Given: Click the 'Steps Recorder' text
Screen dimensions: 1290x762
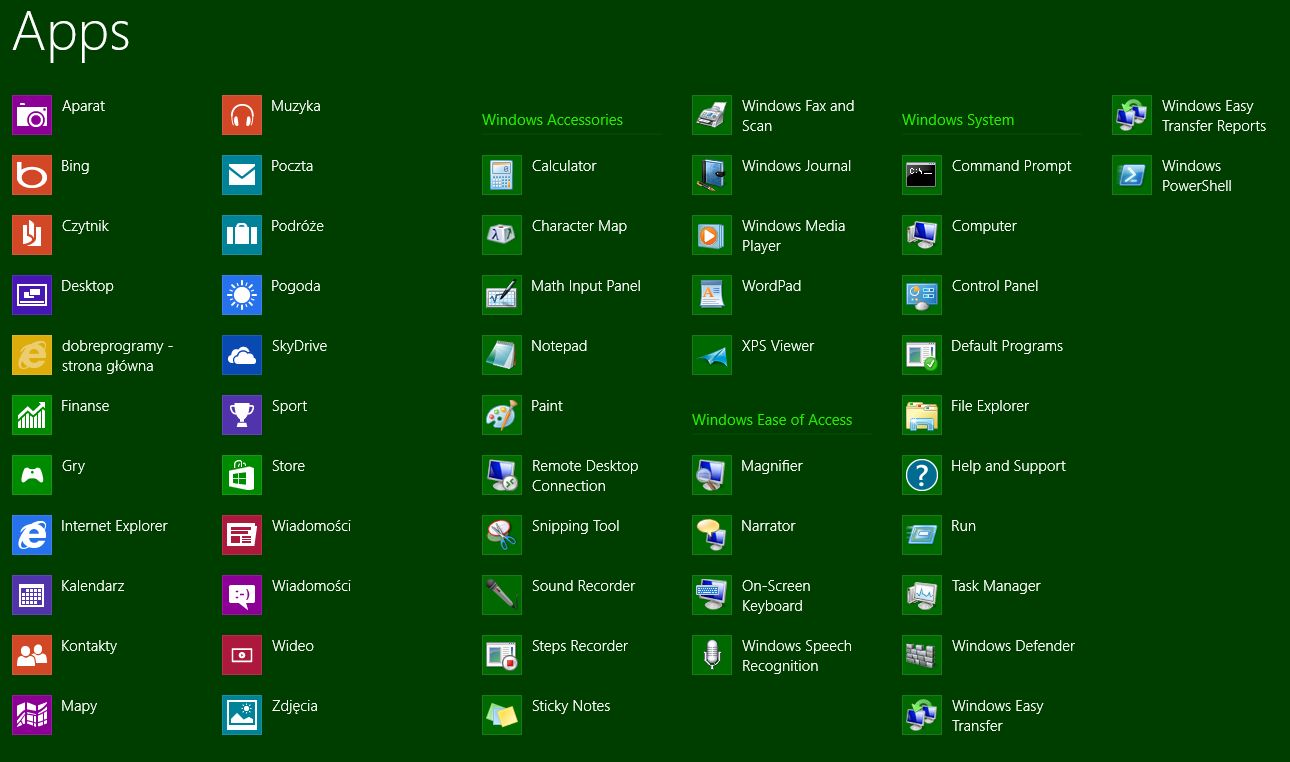Looking at the screenshot, I should pyautogui.click(x=580, y=646).
